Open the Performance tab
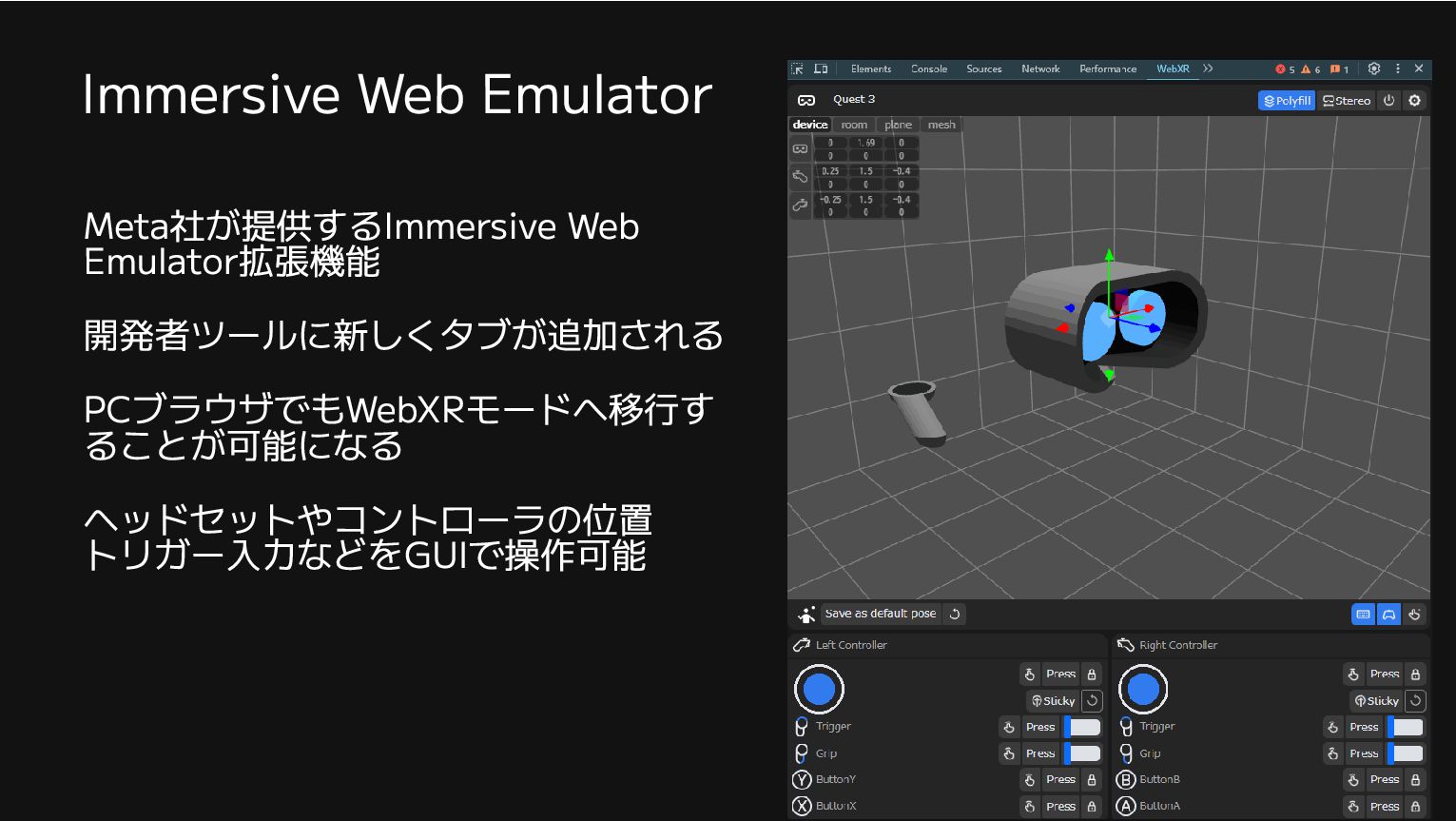The image size is (1456, 821). [x=1108, y=68]
